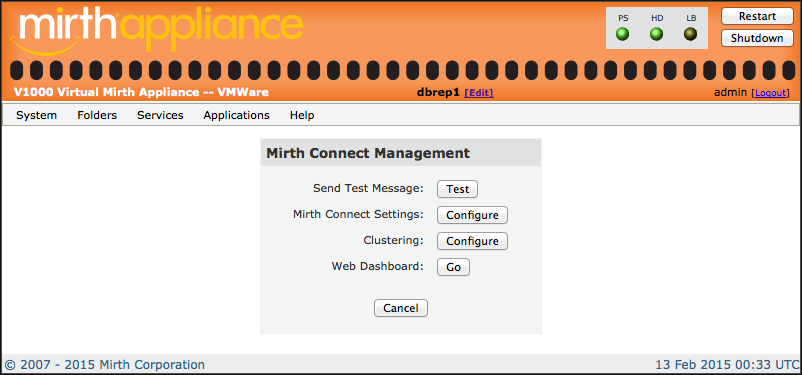802x375 pixels.
Task: Open the Help menu
Action: click(x=302, y=115)
